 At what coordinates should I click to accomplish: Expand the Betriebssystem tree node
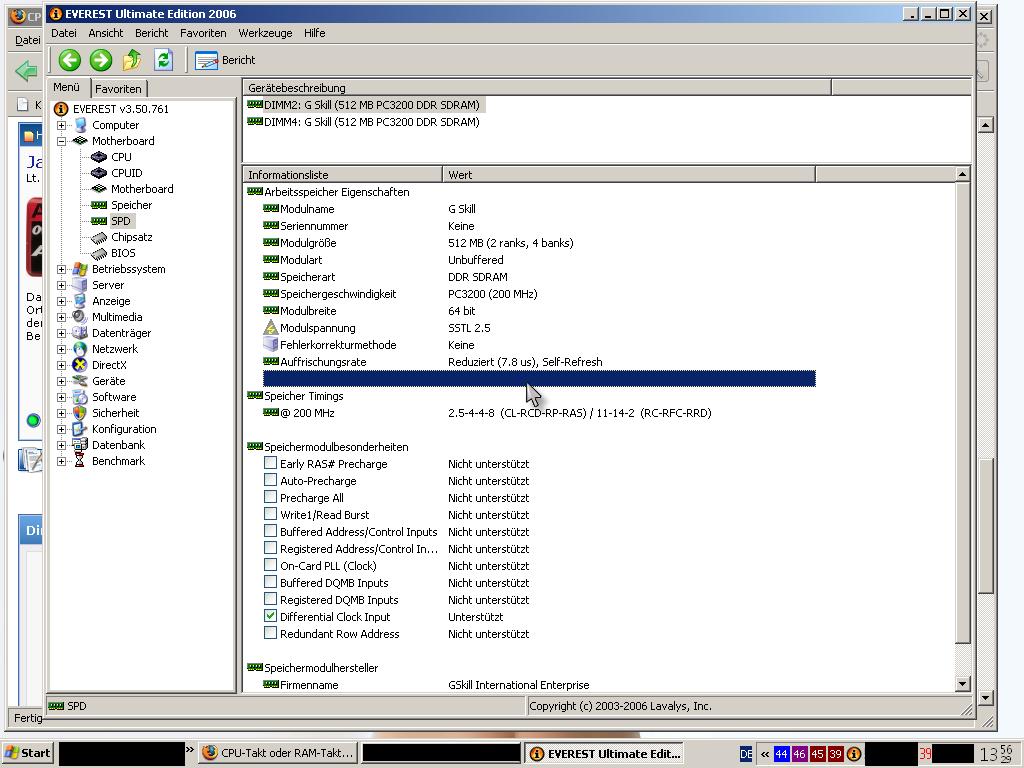[61, 269]
